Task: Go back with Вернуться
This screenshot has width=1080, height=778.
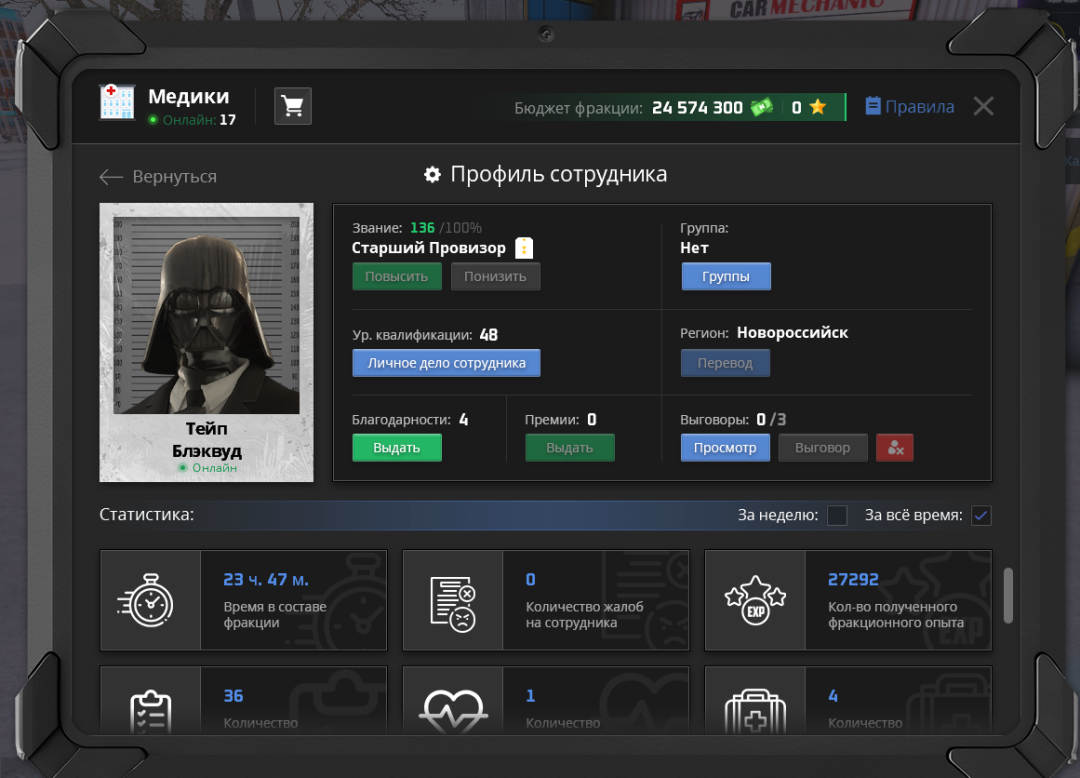Action: [158, 177]
